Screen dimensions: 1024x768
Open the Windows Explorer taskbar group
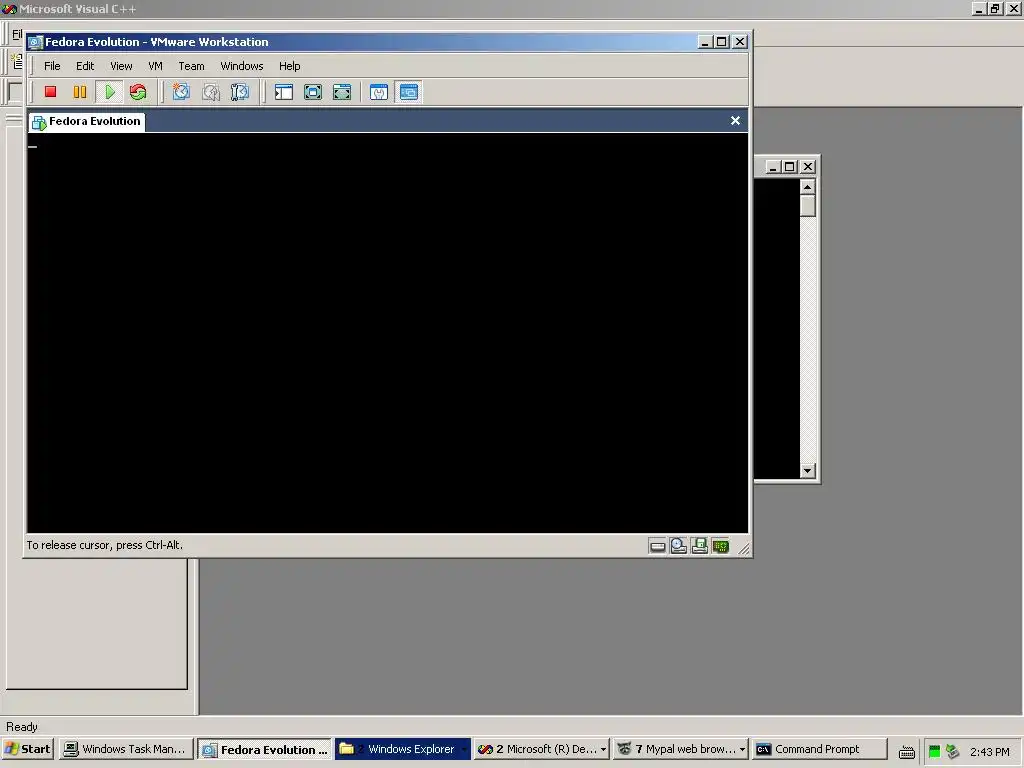point(402,749)
